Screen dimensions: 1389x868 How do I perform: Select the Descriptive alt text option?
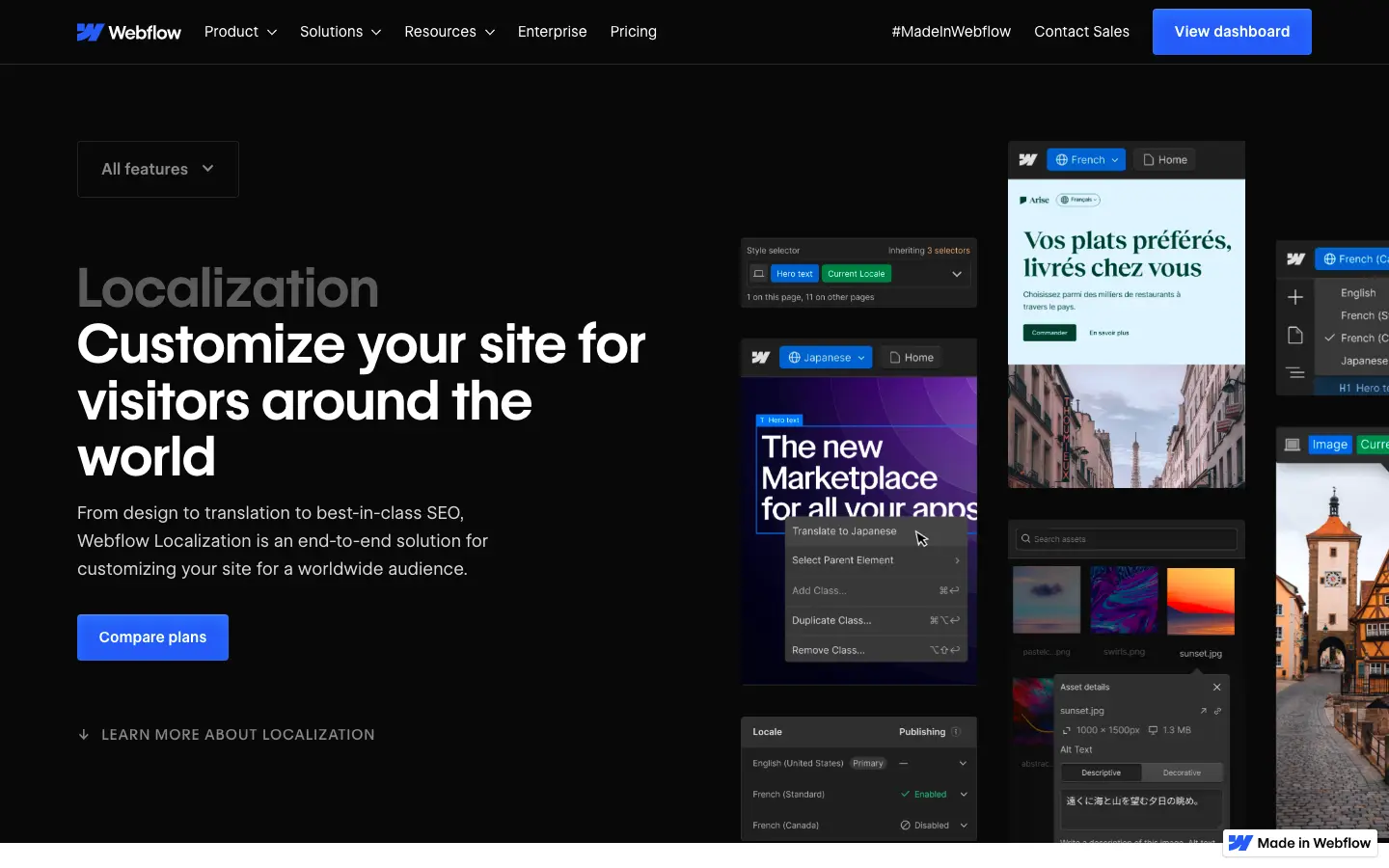(x=1102, y=773)
